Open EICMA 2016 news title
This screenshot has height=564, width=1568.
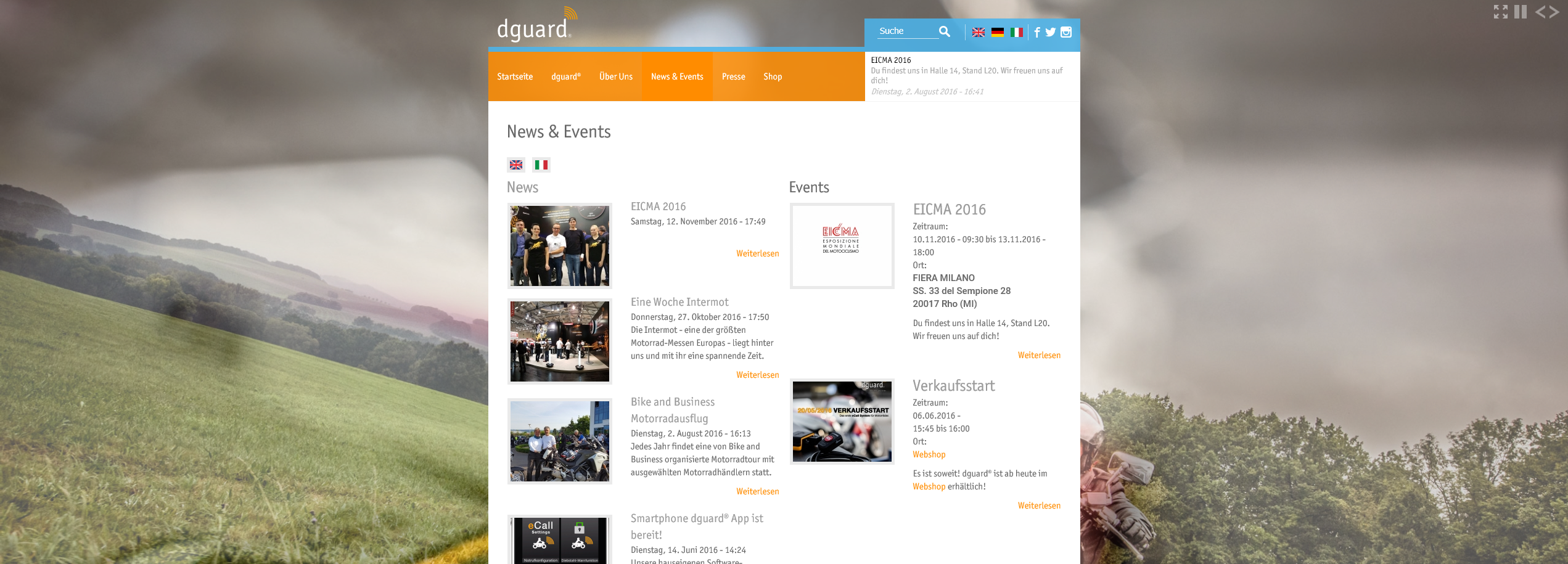pos(658,206)
